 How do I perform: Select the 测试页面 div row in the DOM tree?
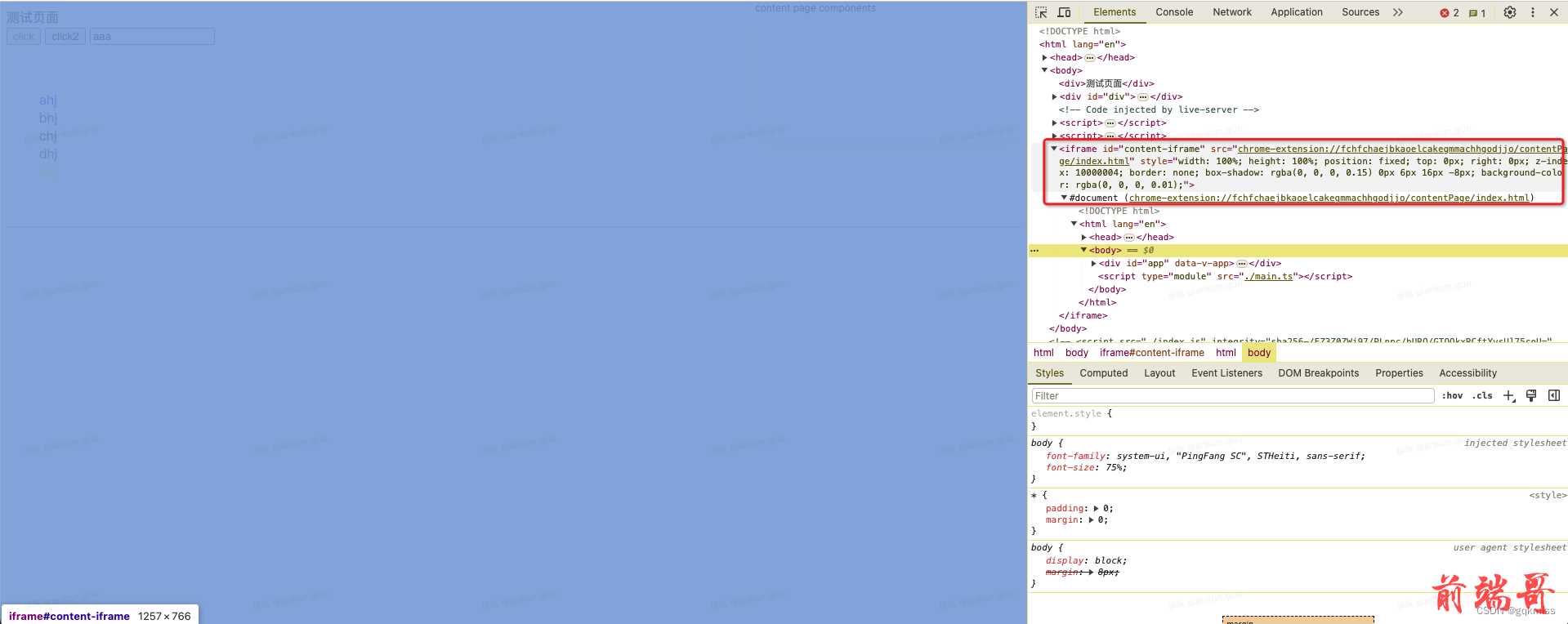coord(1106,84)
